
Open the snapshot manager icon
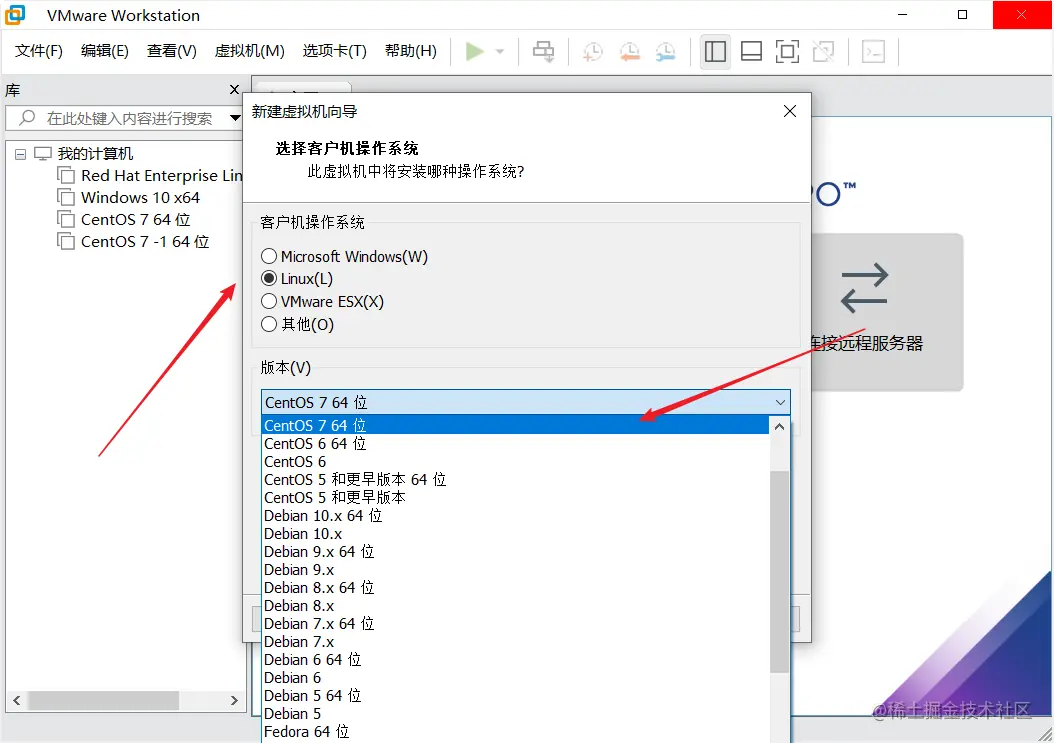pyautogui.click(x=665, y=52)
